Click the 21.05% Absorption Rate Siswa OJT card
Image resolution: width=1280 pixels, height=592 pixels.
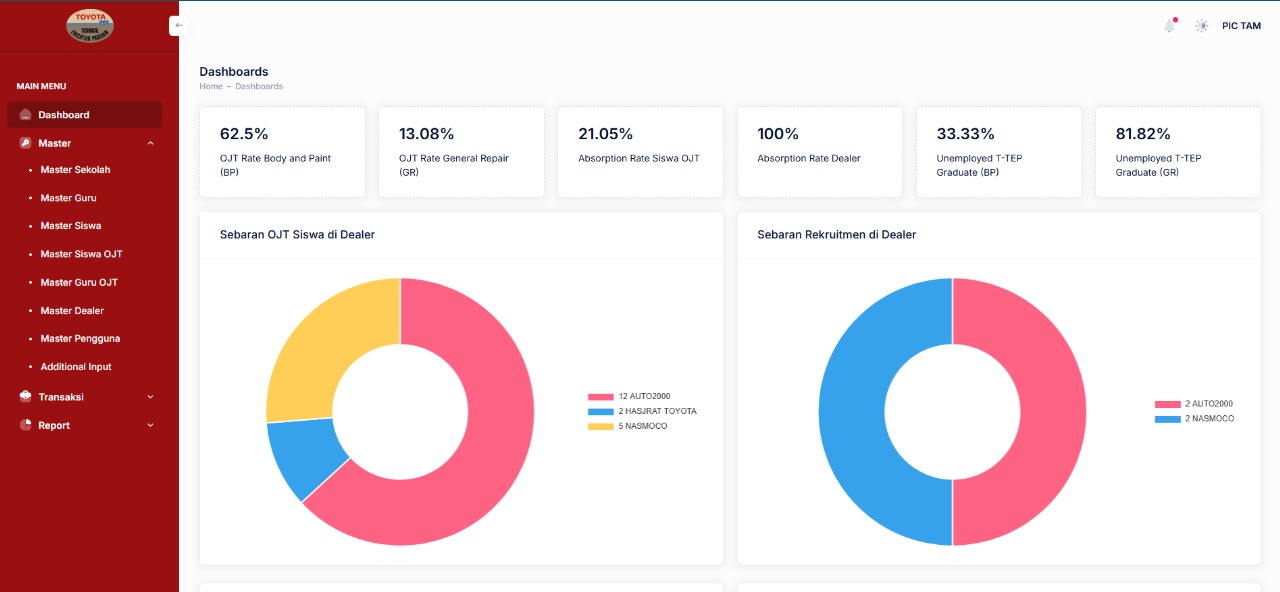[641, 152]
